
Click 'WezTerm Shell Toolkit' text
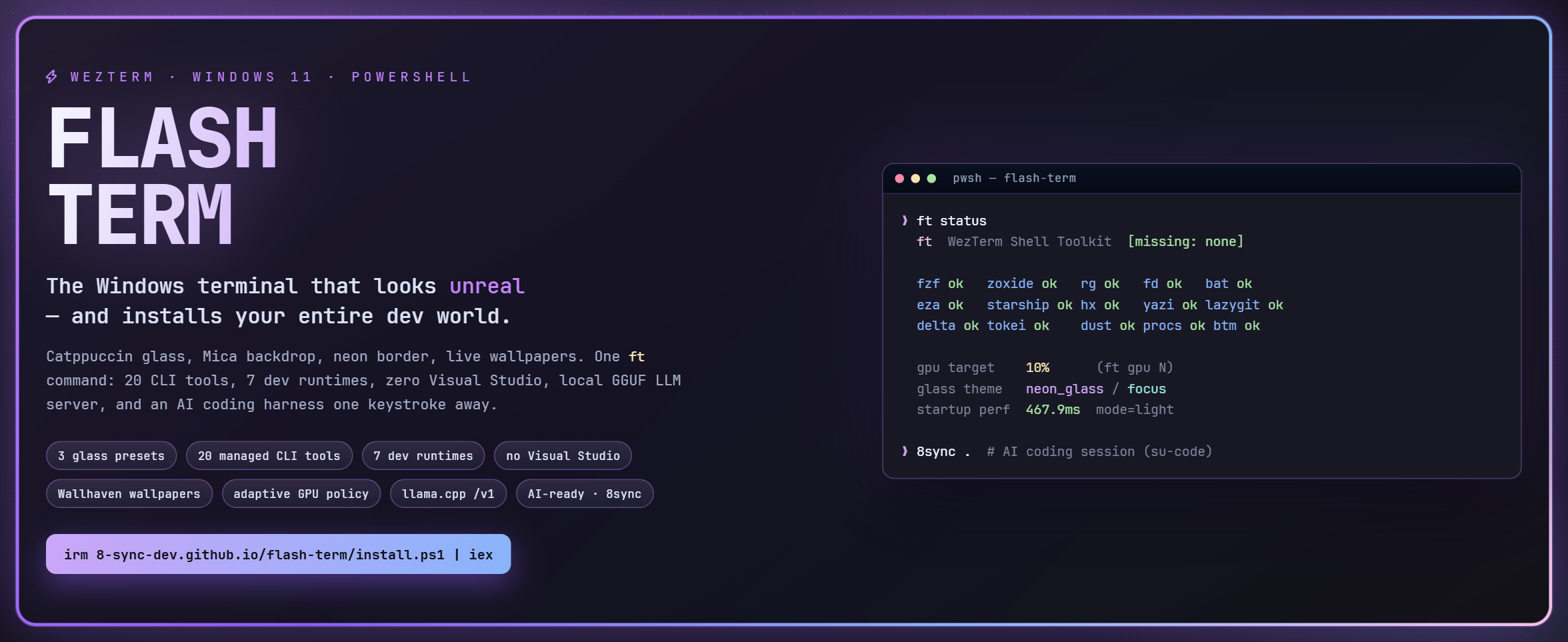[1029, 241]
